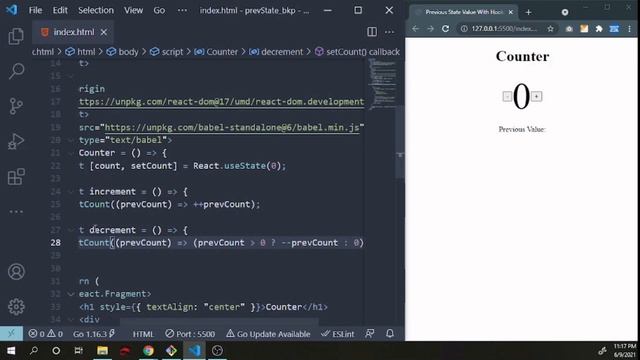Collapse the fold arrow on line 20

click(71, 140)
